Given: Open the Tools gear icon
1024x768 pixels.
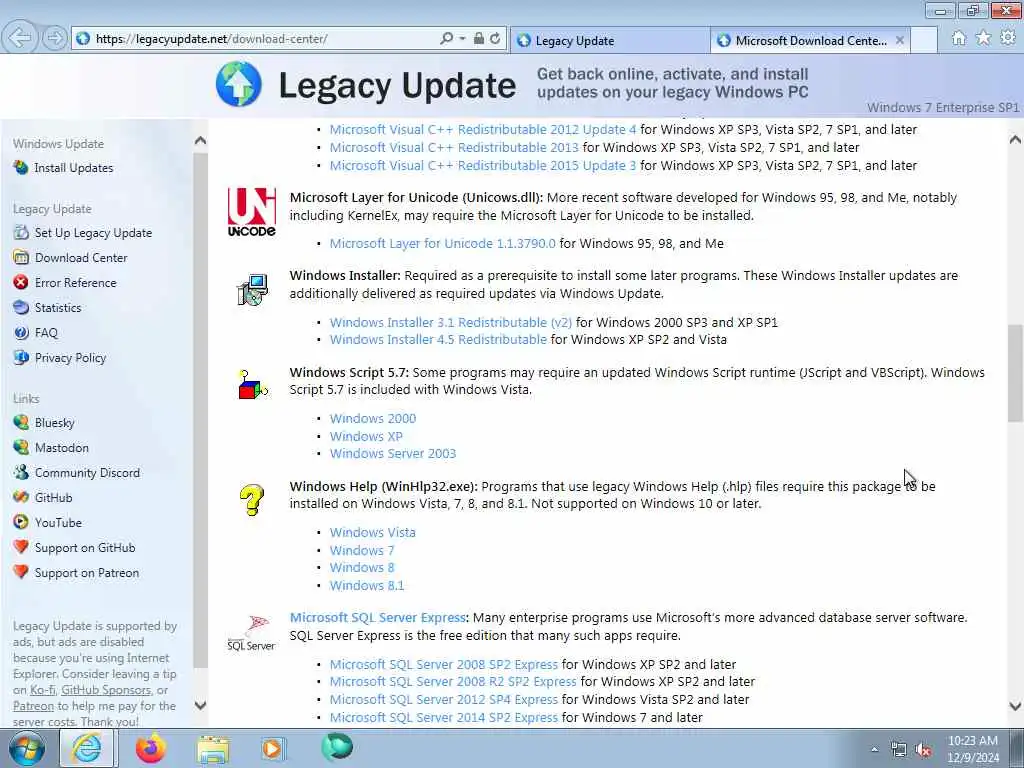Looking at the screenshot, I should (x=1008, y=39).
